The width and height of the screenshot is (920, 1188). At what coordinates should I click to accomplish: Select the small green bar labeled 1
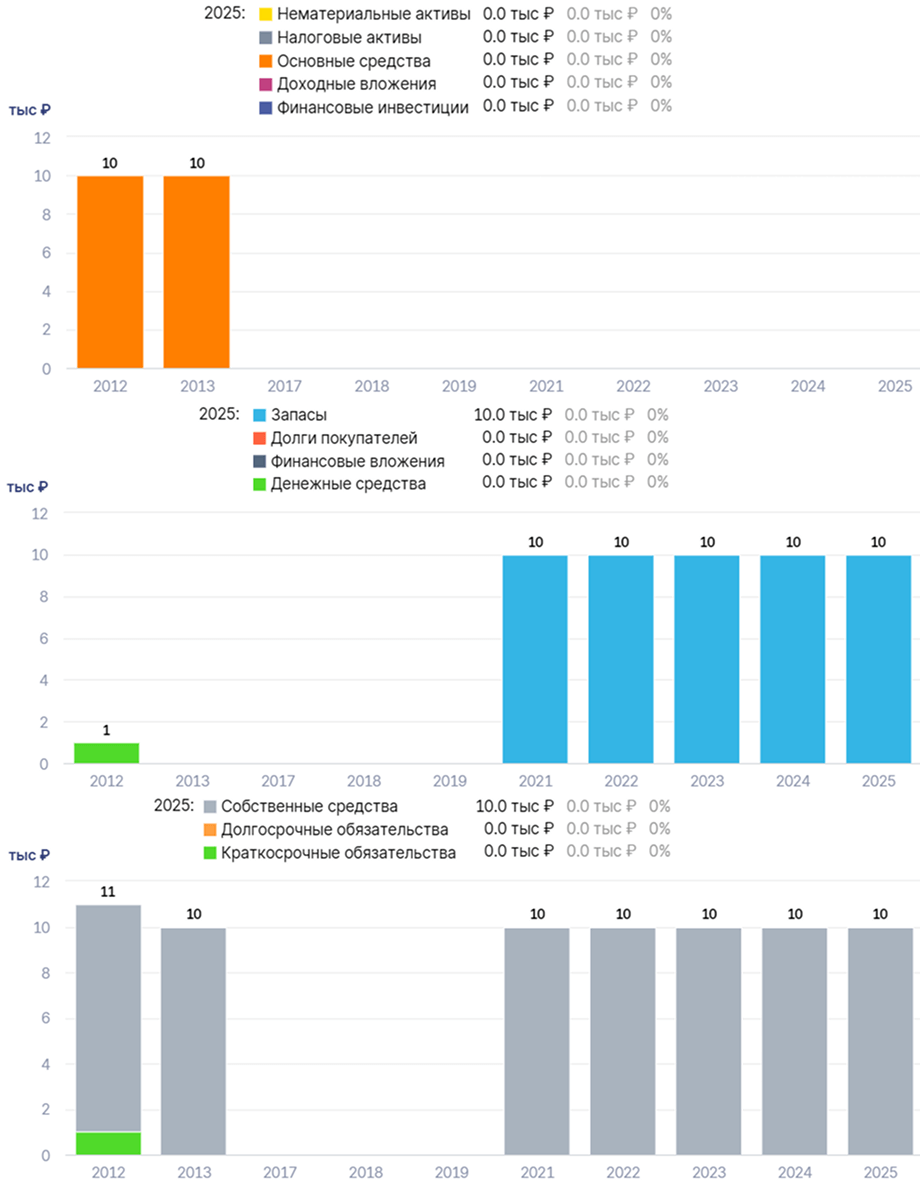pos(106,753)
